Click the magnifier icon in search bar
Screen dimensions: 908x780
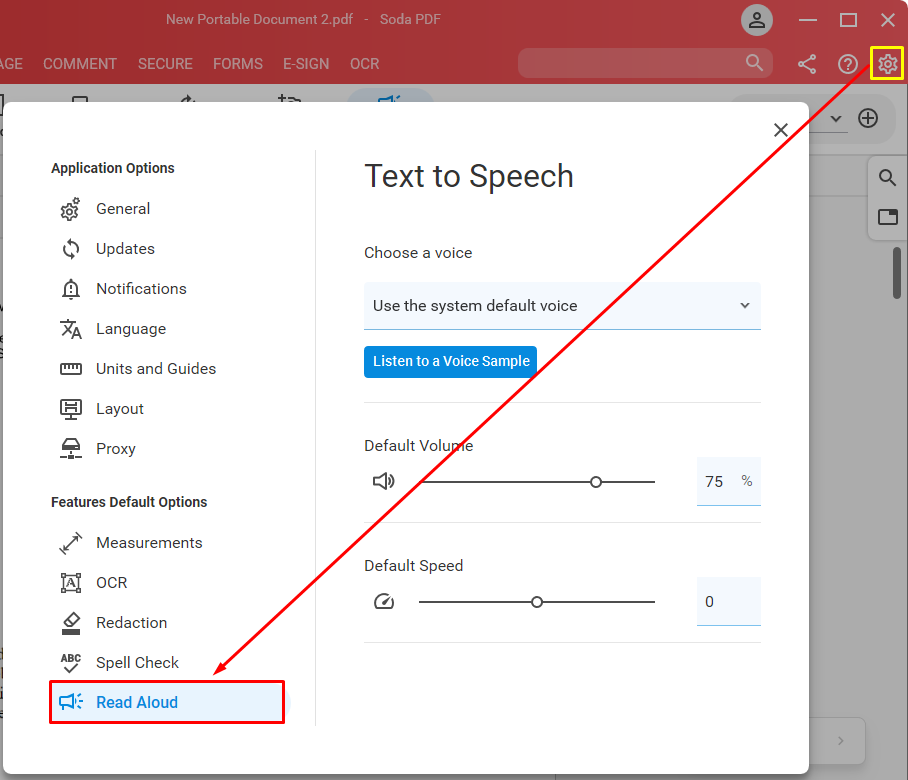754,63
